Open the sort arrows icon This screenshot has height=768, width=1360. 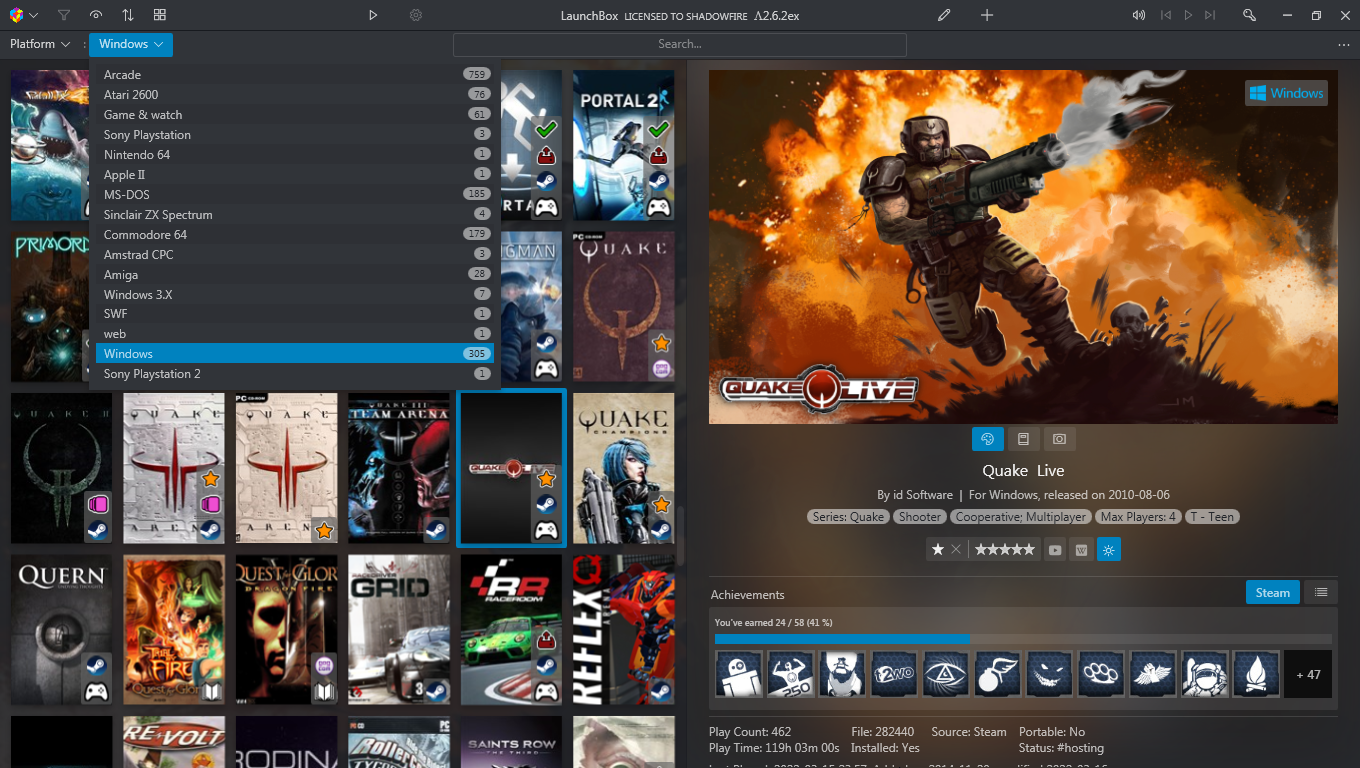[x=128, y=15]
